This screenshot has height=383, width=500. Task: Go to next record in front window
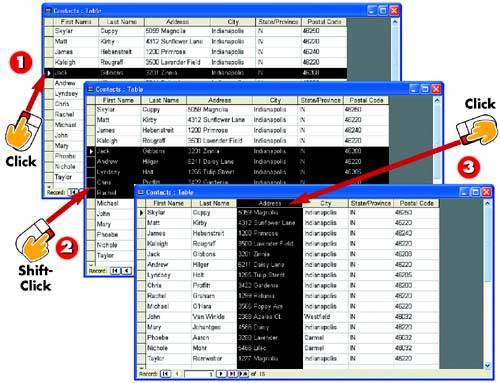click(221, 374)
